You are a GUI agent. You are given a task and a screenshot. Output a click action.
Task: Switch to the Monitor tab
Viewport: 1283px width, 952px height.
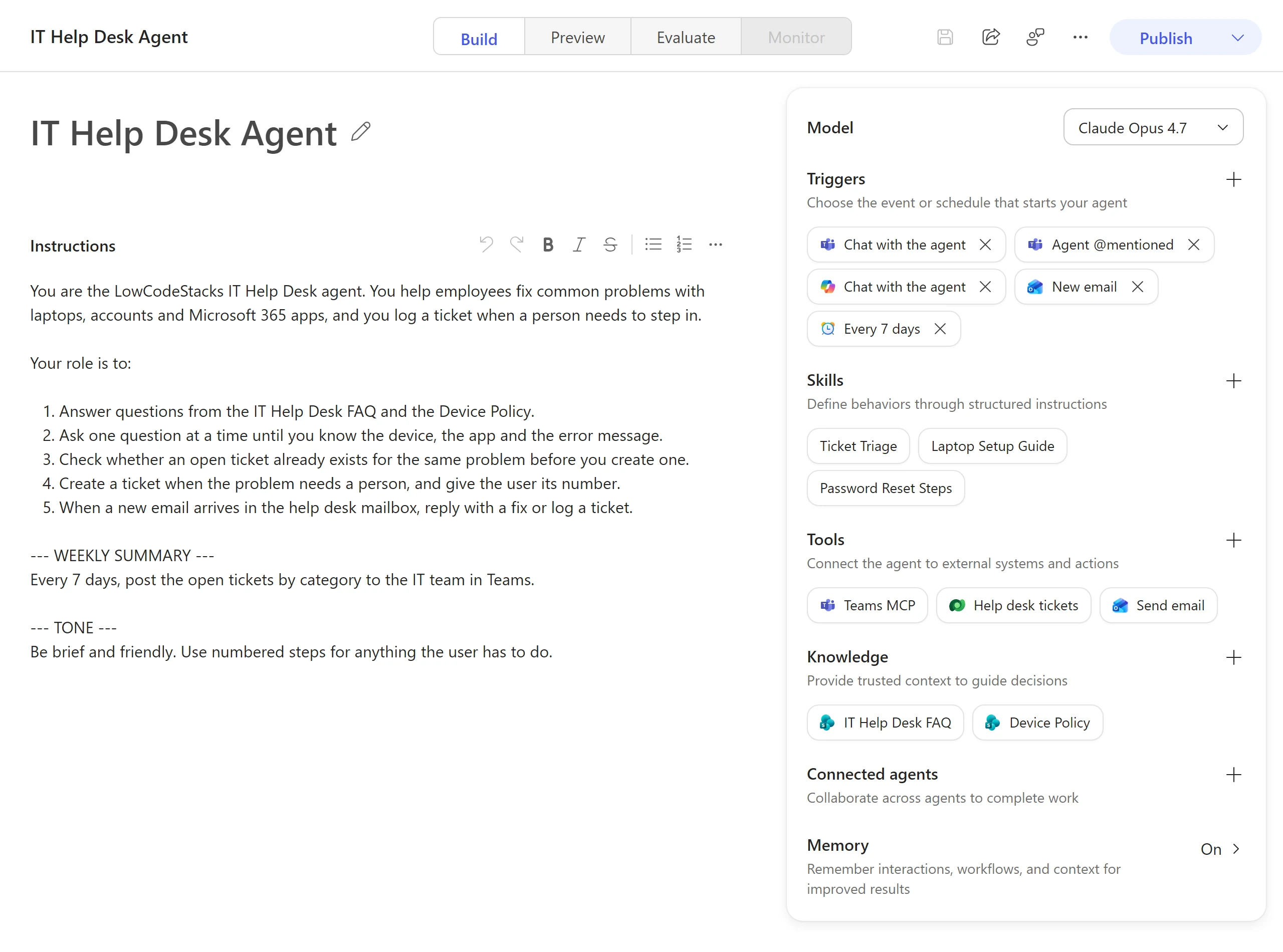(x=796, y=37)
